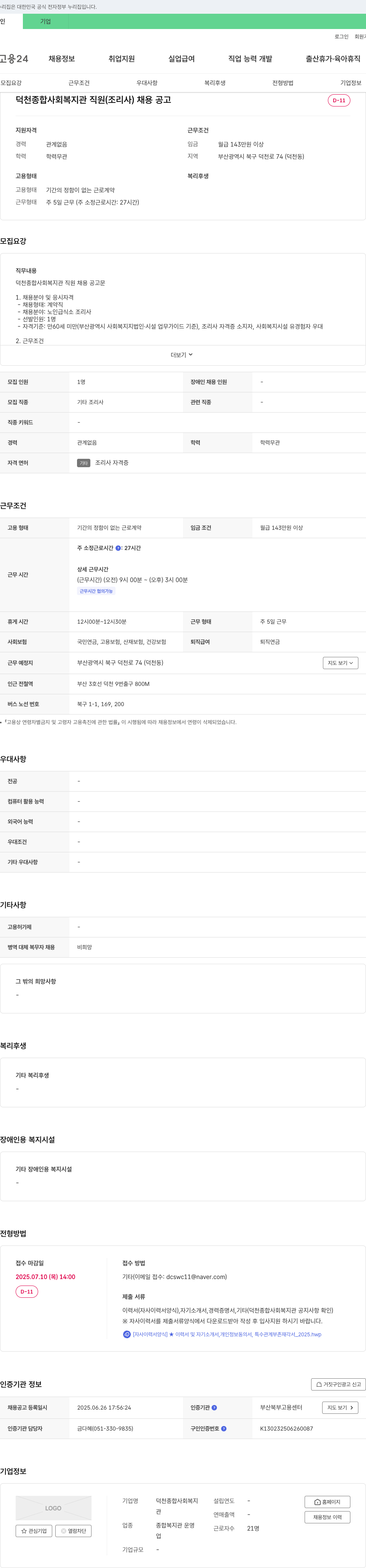Click 근무형태 text 주 5일 근무 (주 소정근로시간: 27시간)
Viewport: 366px width, 1568px height.
click(x=92, y=202)
